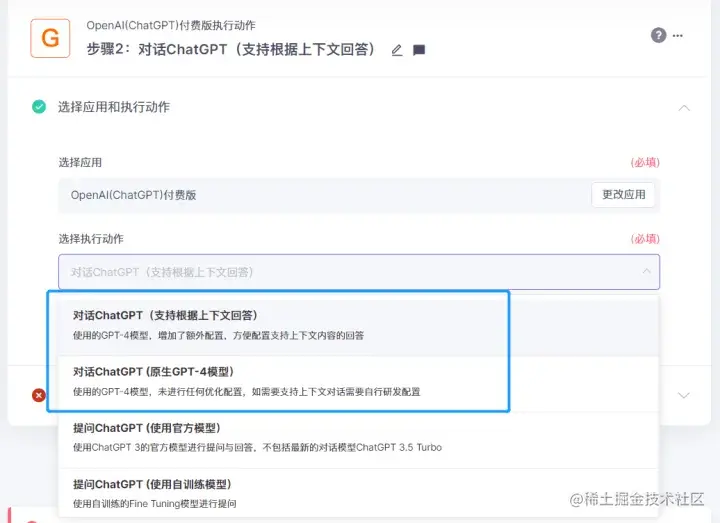
Task: Edit step title with pencil icon
Action: [x=397, y=50]
